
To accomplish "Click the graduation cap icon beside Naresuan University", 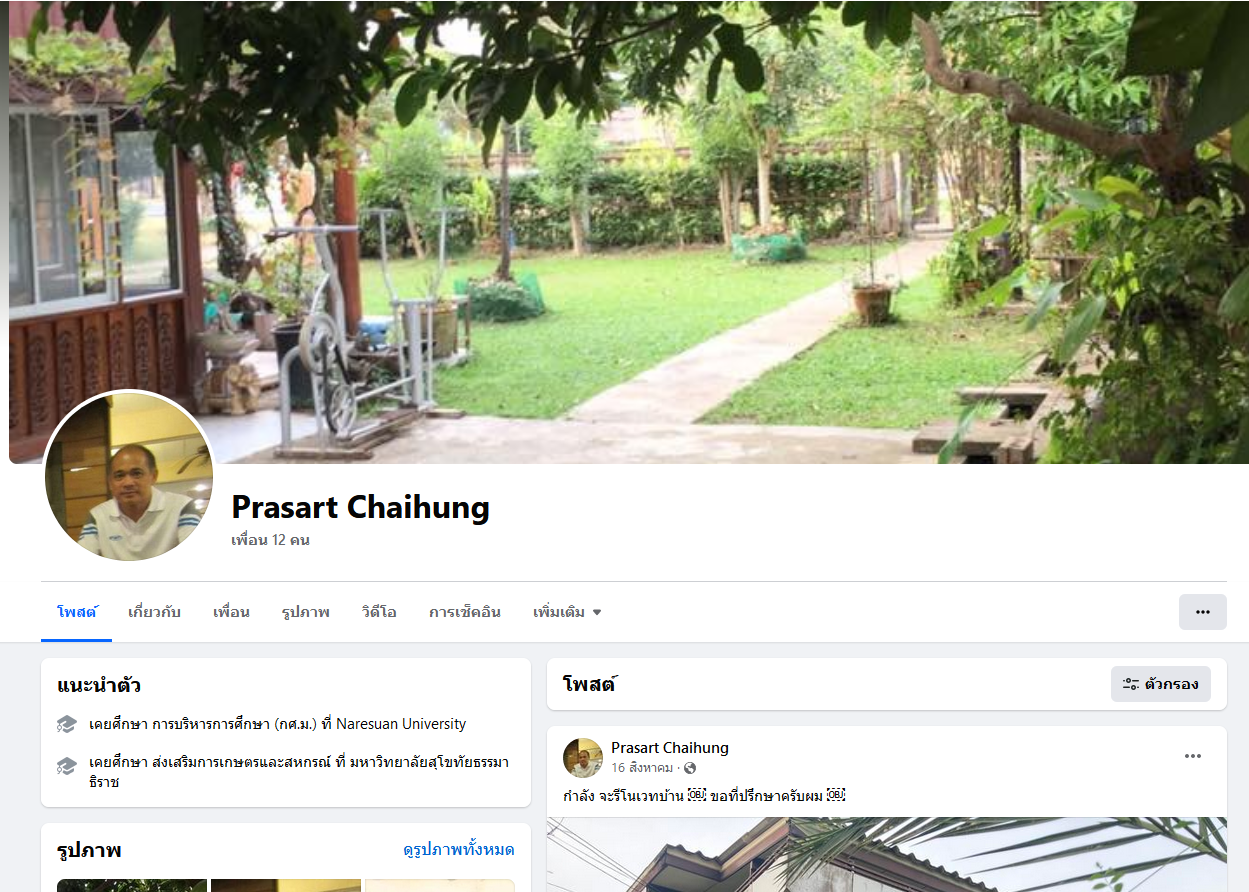I will click(x=67, y=724).
